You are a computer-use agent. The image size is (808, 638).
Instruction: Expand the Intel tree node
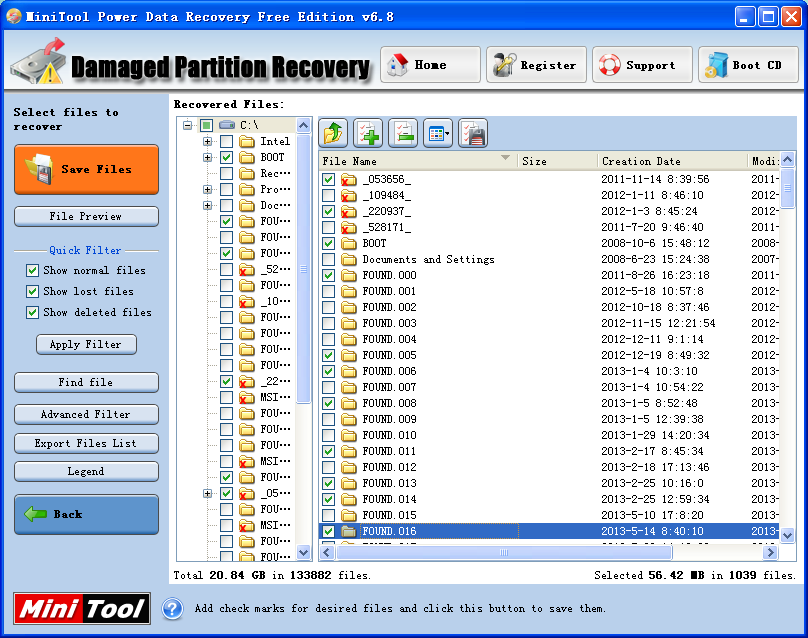tap(207, 141)
